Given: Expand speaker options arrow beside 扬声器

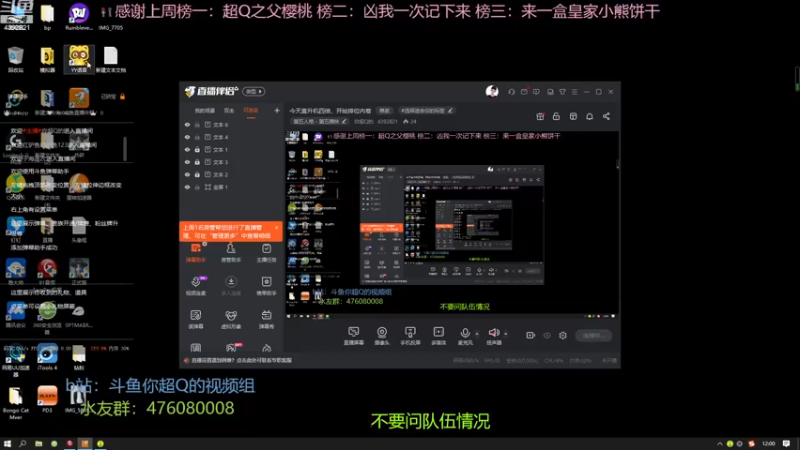Looking at the screenshot, I should click(x=506, y=334).
